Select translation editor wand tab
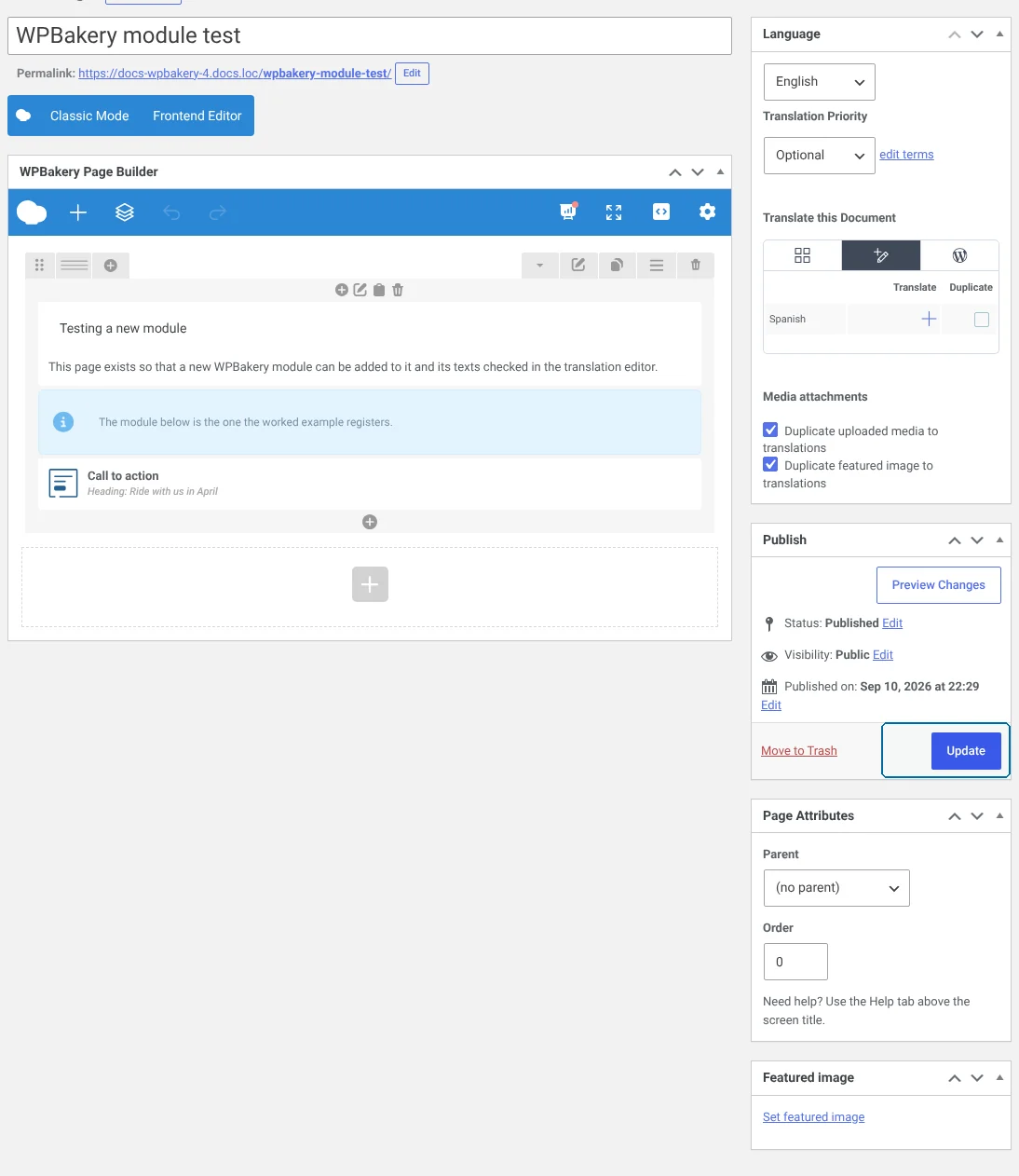This screenshot has width=1019, height=1176. pos(881,255)
